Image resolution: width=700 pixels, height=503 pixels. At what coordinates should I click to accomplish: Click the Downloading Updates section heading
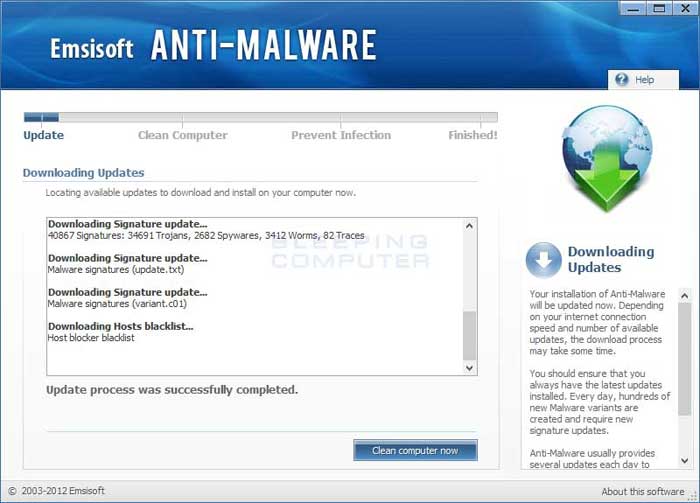tap(83, 173)
